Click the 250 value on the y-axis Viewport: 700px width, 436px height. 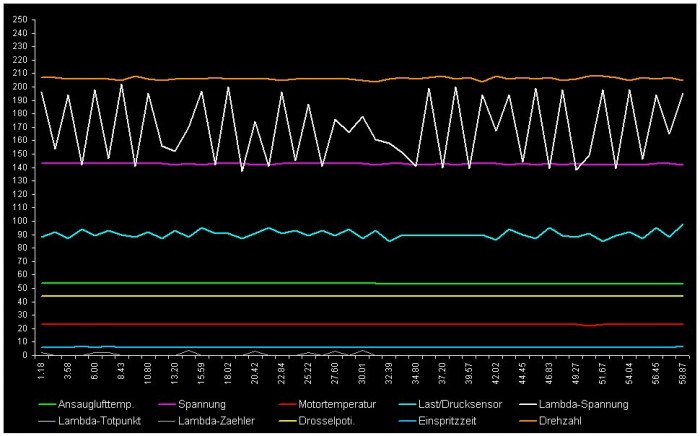tap(18, 20)
